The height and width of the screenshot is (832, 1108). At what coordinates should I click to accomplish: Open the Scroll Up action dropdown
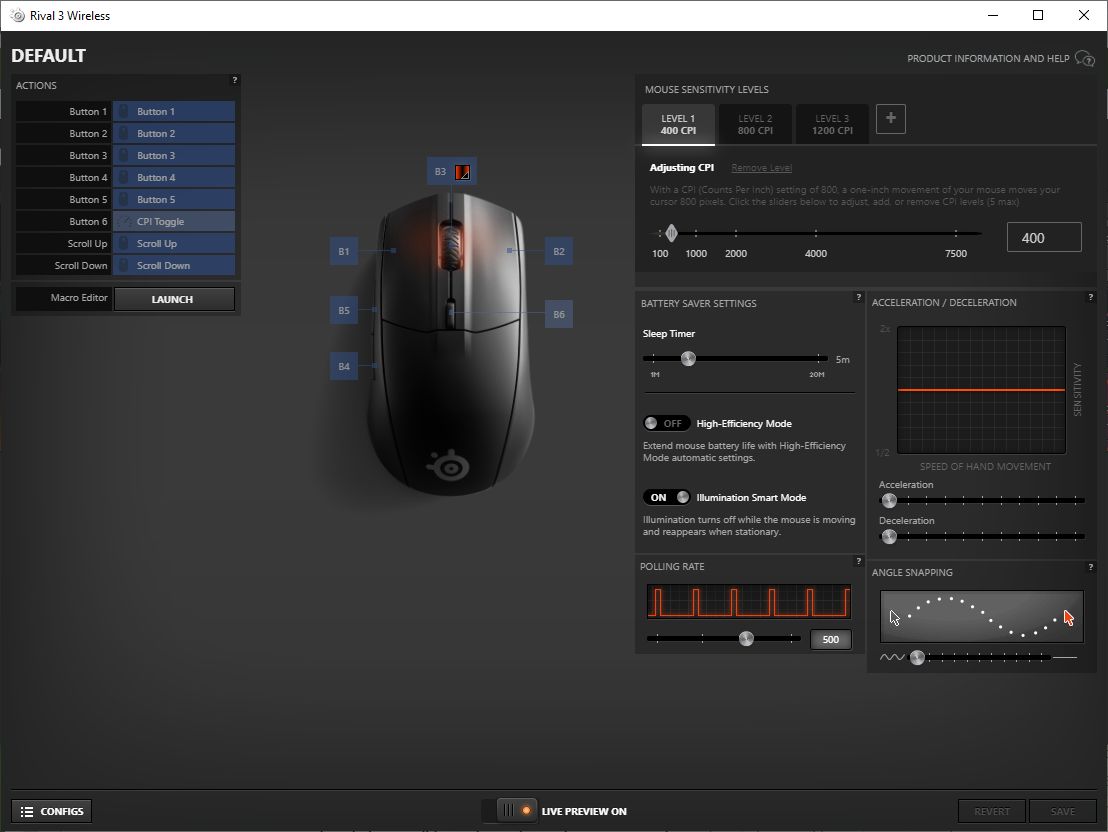174,242
